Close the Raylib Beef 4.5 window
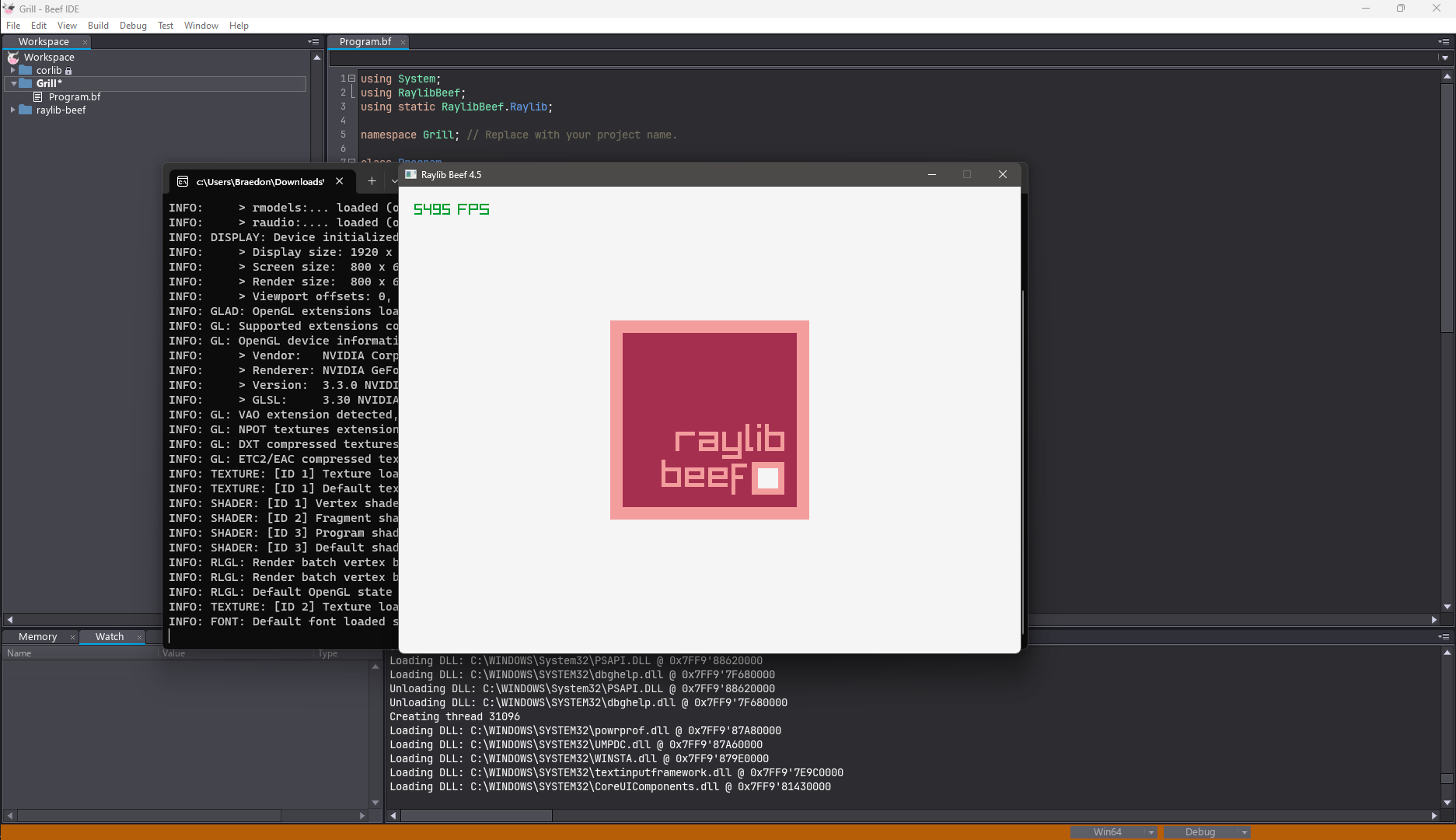 [1003, 174]
